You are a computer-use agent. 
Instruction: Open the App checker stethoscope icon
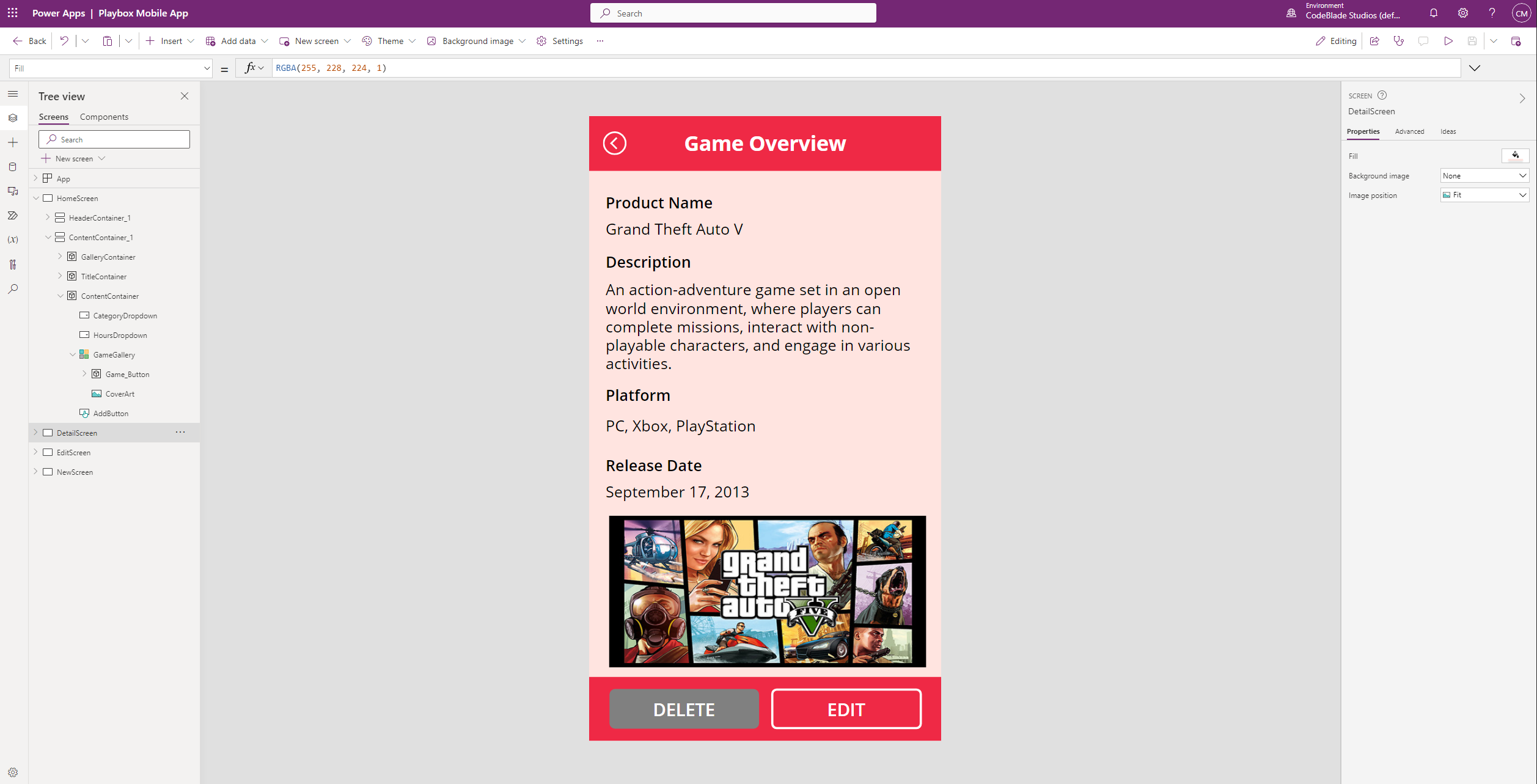click(1398, 41)
